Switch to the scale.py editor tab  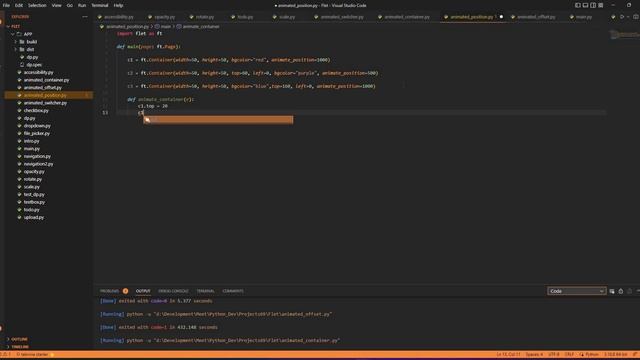click(287, 17)
